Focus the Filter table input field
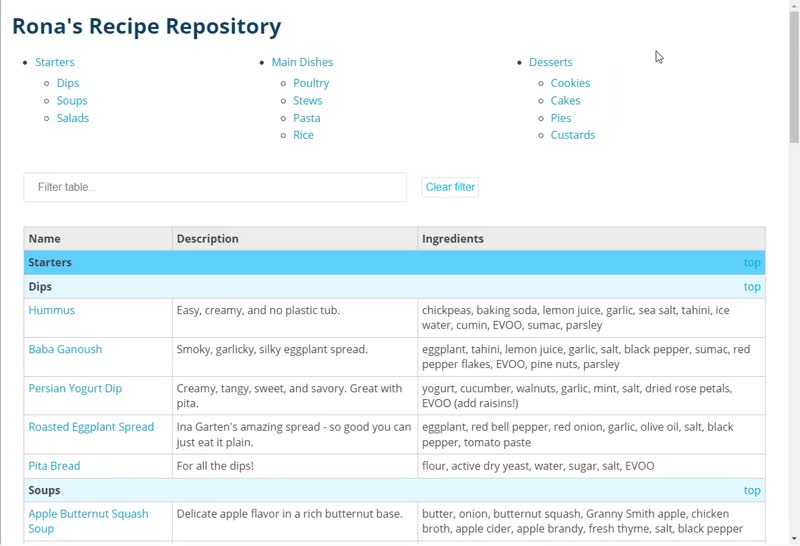This screenshot has height=546, width=800. (215, 187)
